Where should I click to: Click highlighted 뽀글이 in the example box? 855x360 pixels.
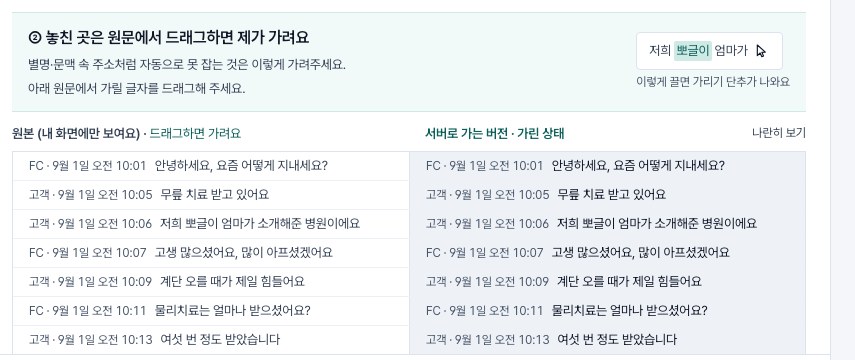[693, 51]
